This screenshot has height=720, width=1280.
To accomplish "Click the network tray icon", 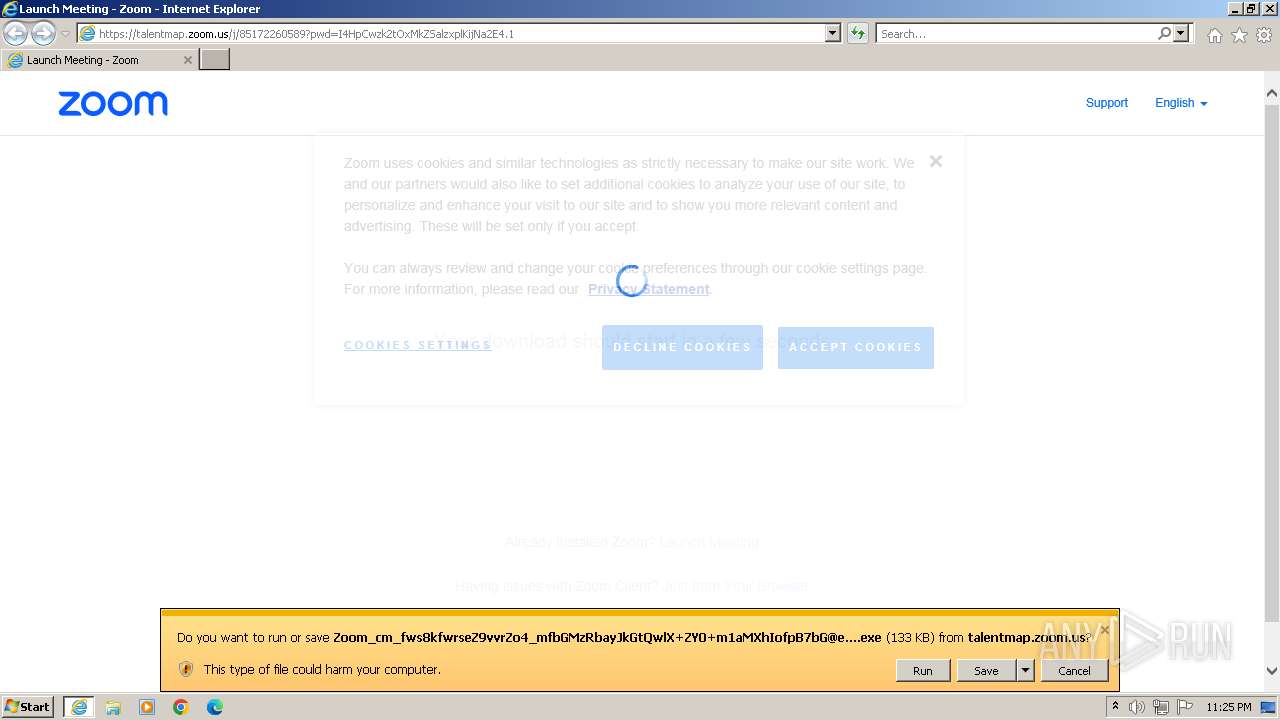I will click(1161, 707).
